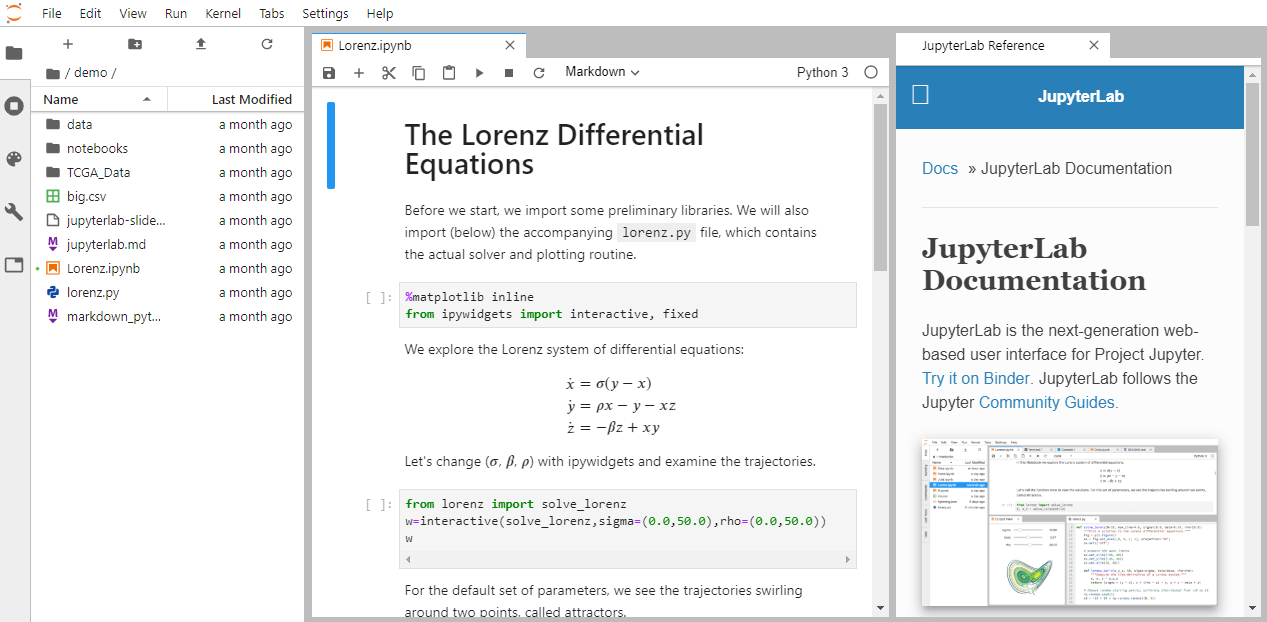Click the kernel status circle indicator

pos(871,73)
